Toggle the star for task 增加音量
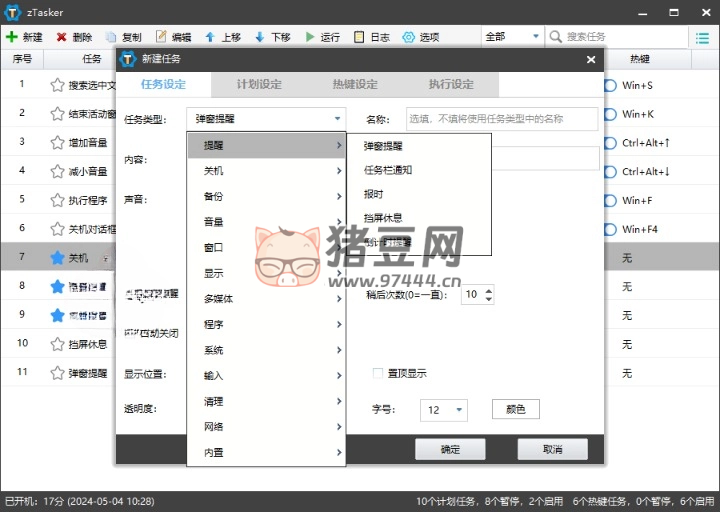The width and height of the screenshot is (720, 512). pyautogui.click(x=57, y=142)
